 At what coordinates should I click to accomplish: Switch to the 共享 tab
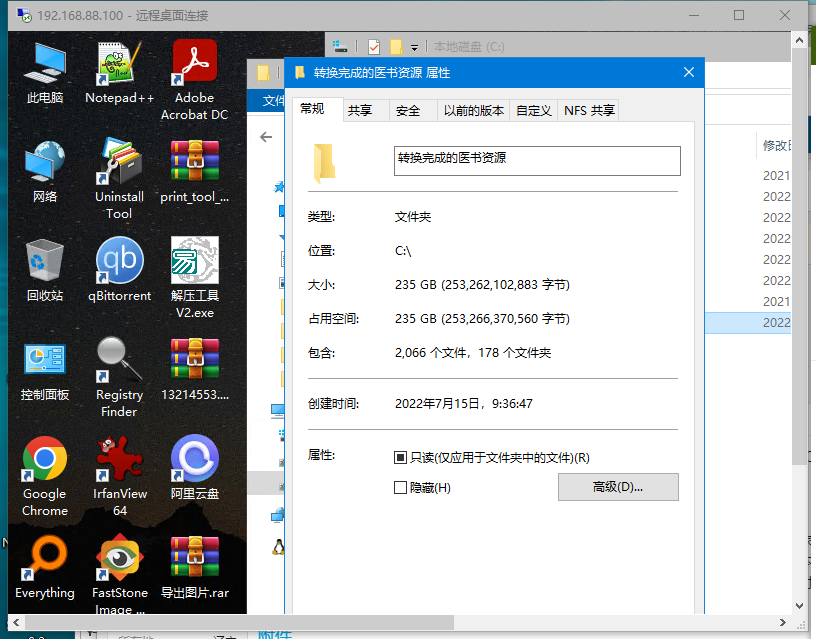pos(360,111)
